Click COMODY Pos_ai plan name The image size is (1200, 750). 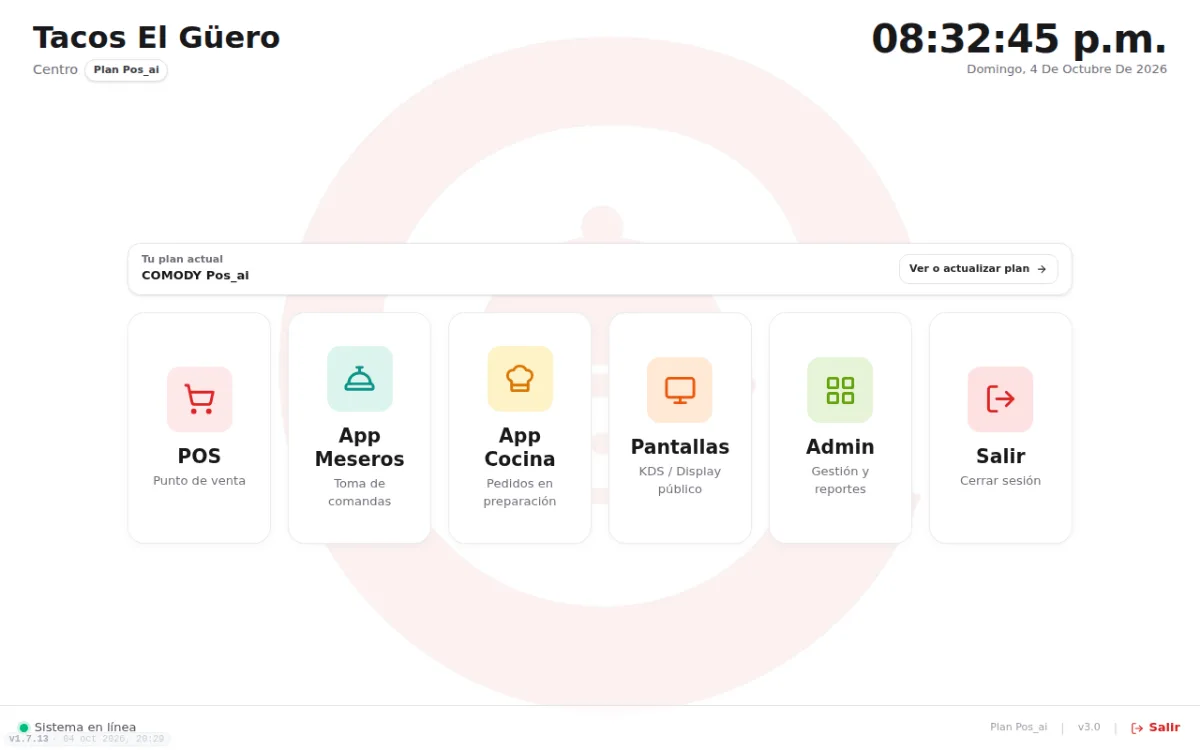coord(195,275)
